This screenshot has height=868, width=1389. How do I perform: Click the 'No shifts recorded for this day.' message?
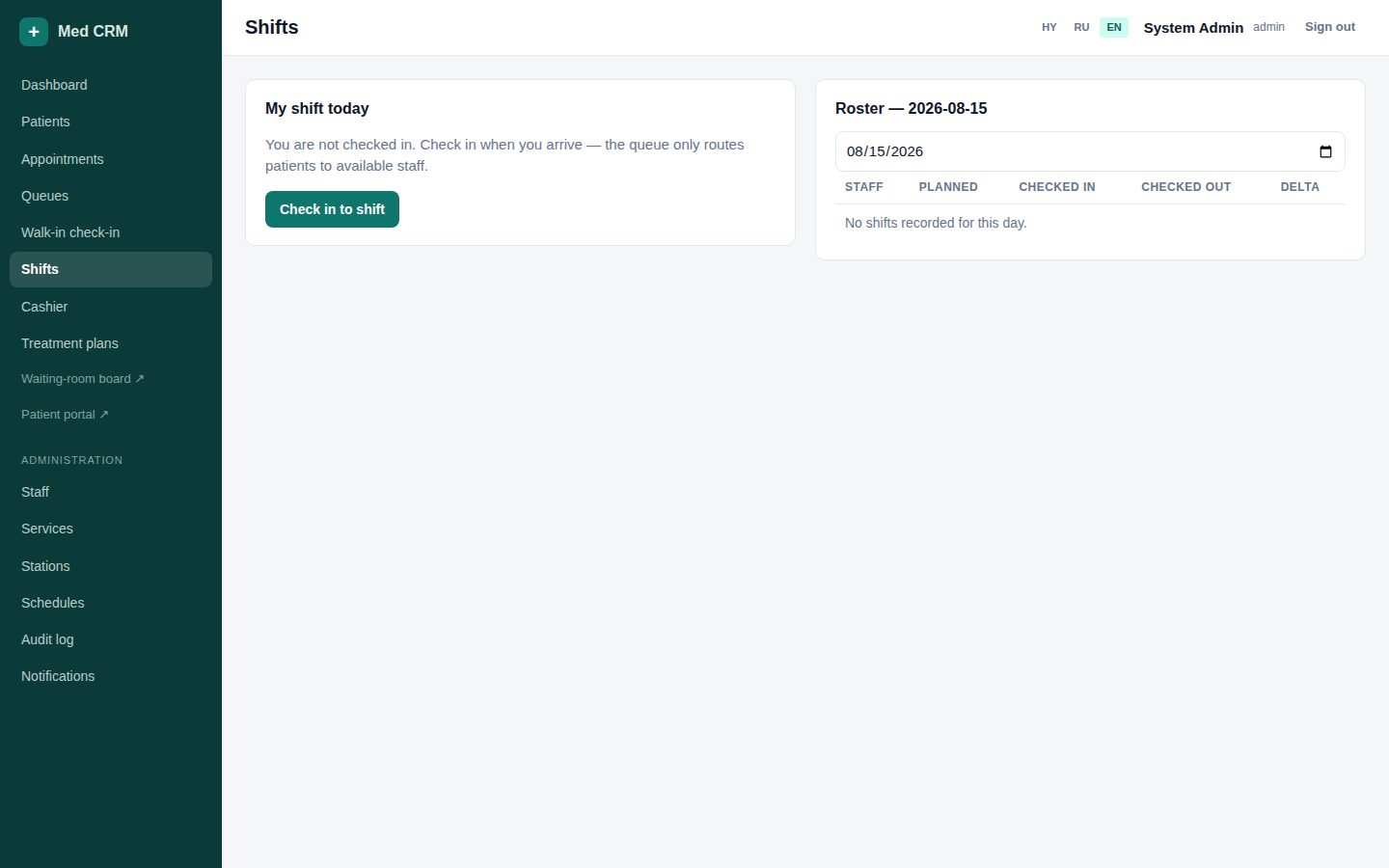tap(936, 223)
